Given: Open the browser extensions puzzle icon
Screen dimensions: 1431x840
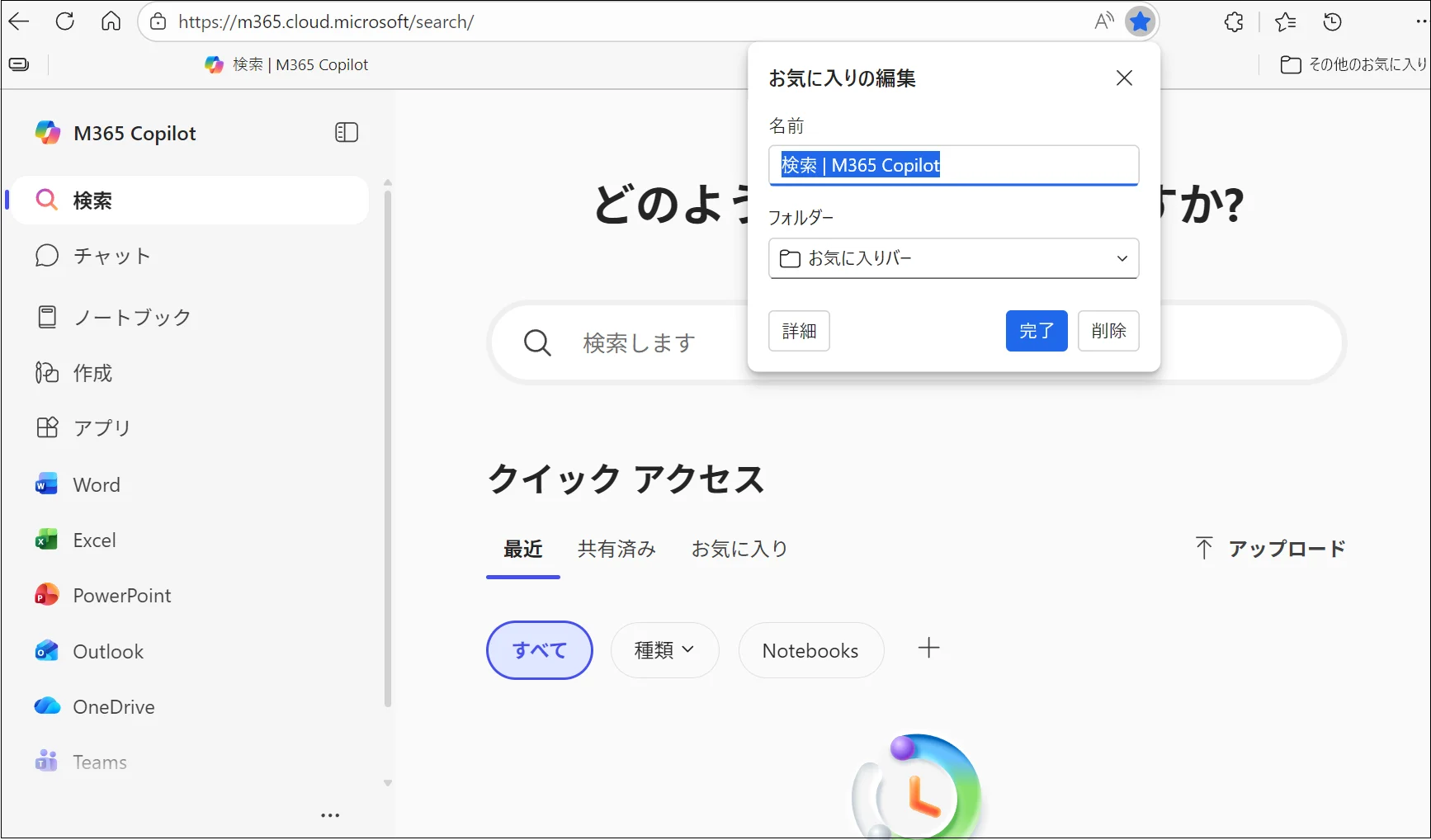Looking at the screenshot, I should (x=1234, y=22).
